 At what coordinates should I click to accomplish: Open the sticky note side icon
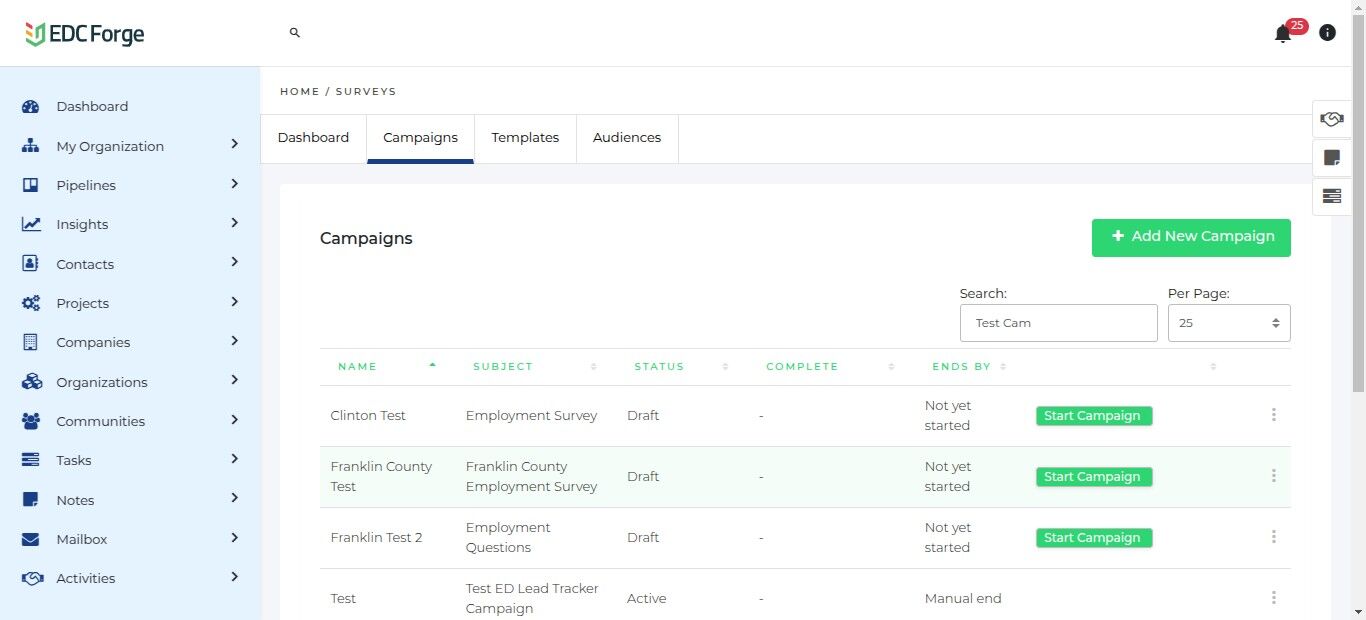pyautogui.click(x=1331, y=158)
